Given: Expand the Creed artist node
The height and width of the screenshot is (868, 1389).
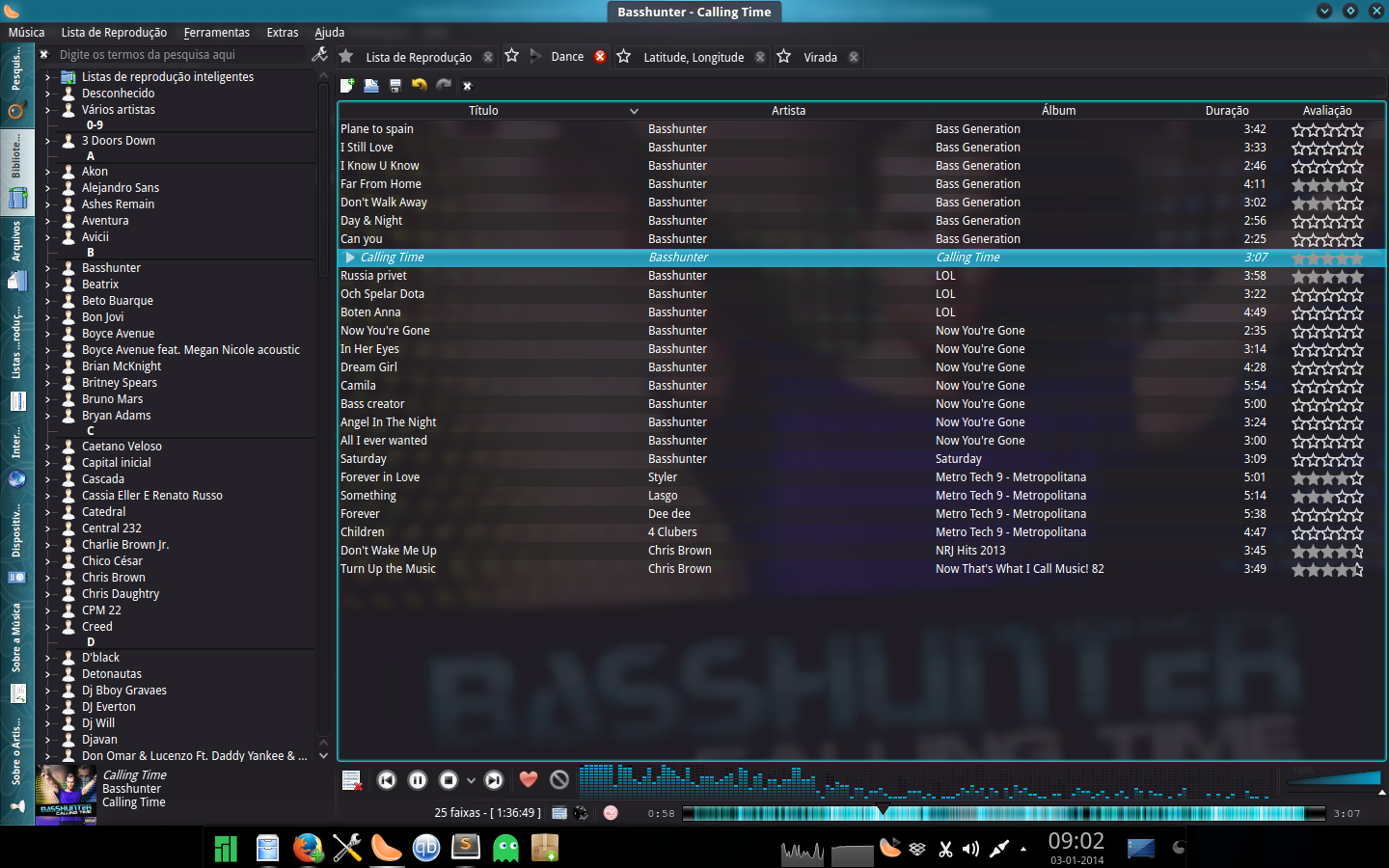Looking at the screenshot, I should pyautogui.click(x=46, y=627).
